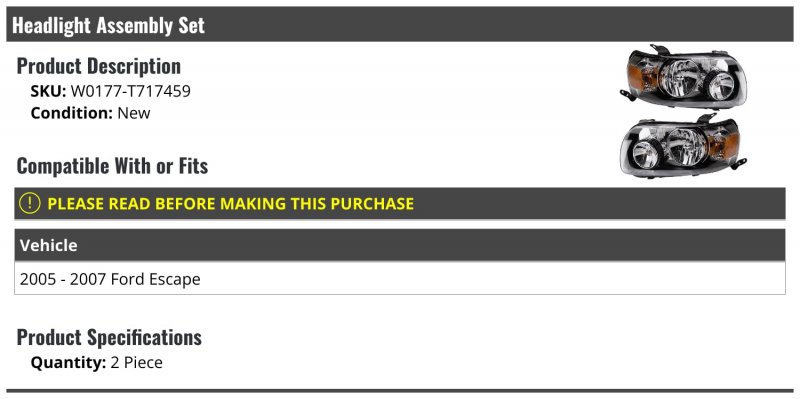Screen dimensions: 800x399
Task: Click the lower headlight product image
Action: (683, 145)
